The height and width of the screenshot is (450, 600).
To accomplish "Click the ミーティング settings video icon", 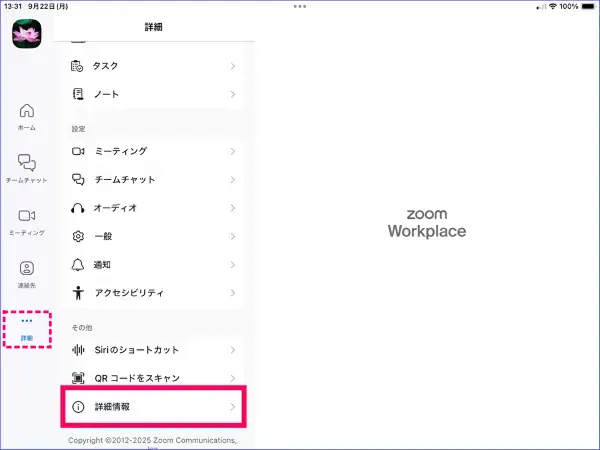I will 78,151.
